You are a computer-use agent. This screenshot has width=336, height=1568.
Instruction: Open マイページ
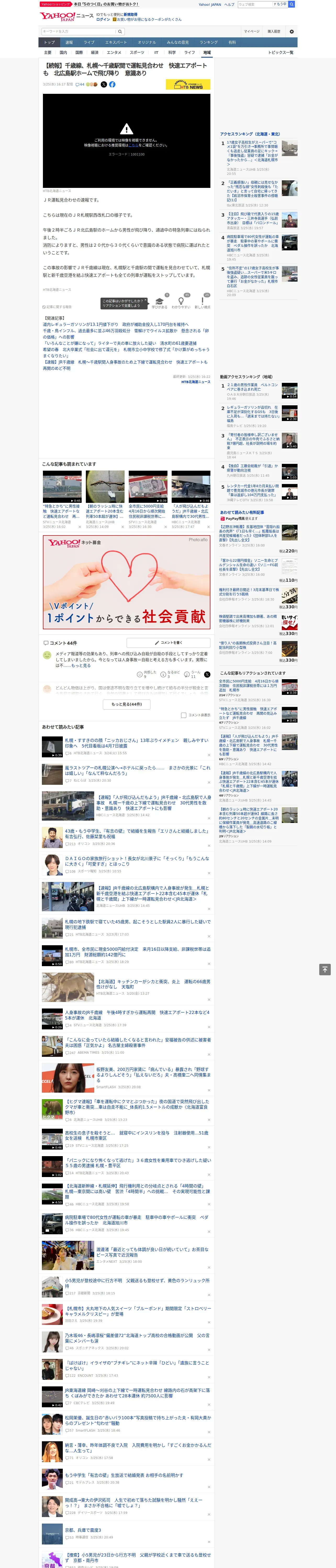coord(252,32)
